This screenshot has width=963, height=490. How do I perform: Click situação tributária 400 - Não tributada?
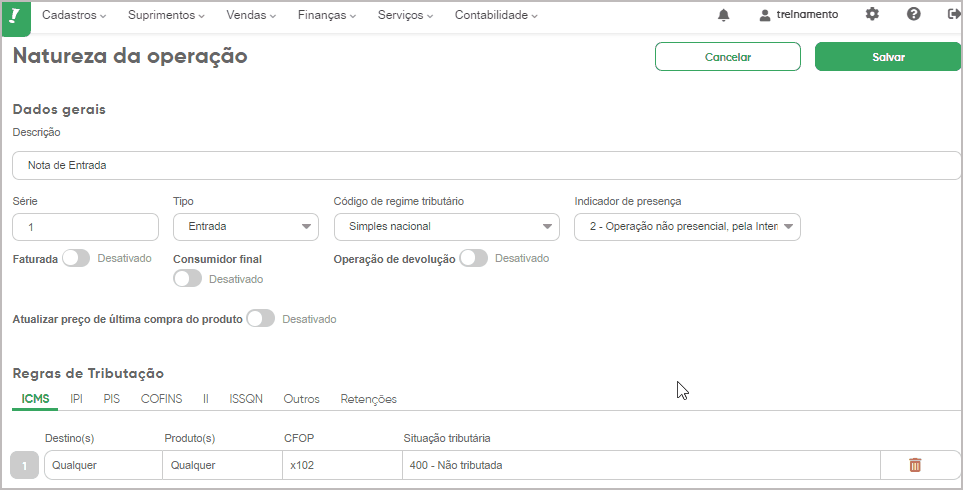[x=641, y=465]
